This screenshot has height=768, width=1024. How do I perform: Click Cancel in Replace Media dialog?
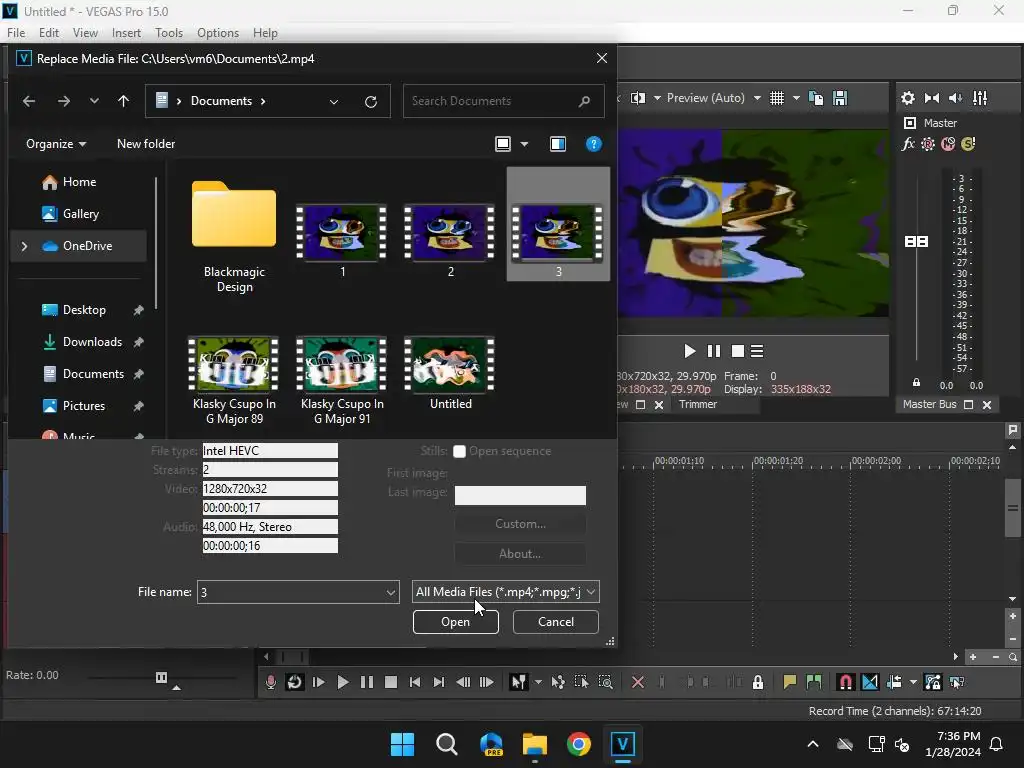click(x=556, y=622)
